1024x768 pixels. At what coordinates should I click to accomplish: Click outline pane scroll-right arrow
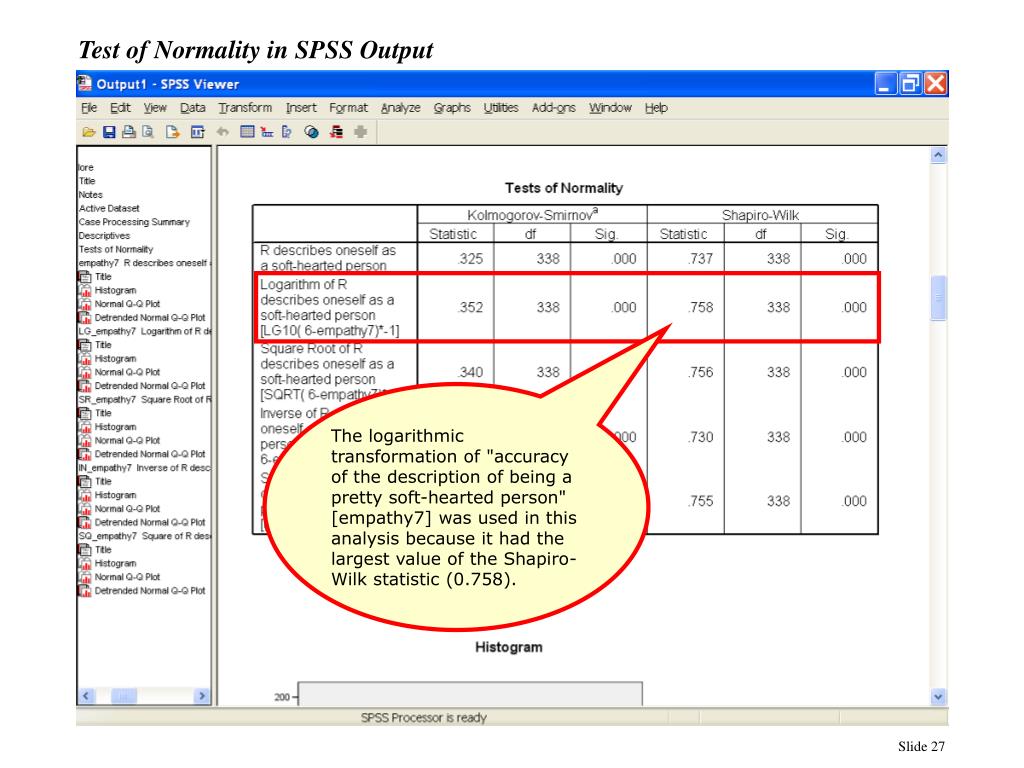tap(202, 696)
